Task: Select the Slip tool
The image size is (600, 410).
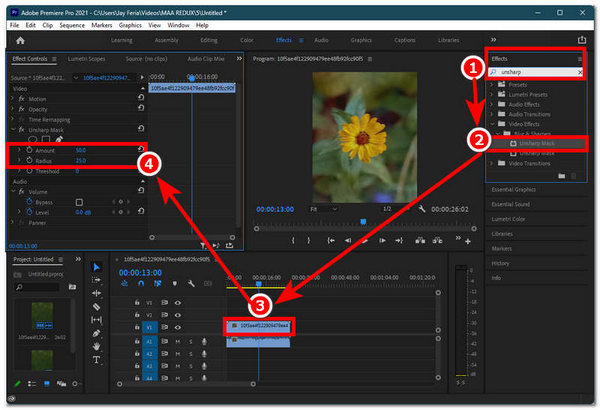Action: coord(96,320)
